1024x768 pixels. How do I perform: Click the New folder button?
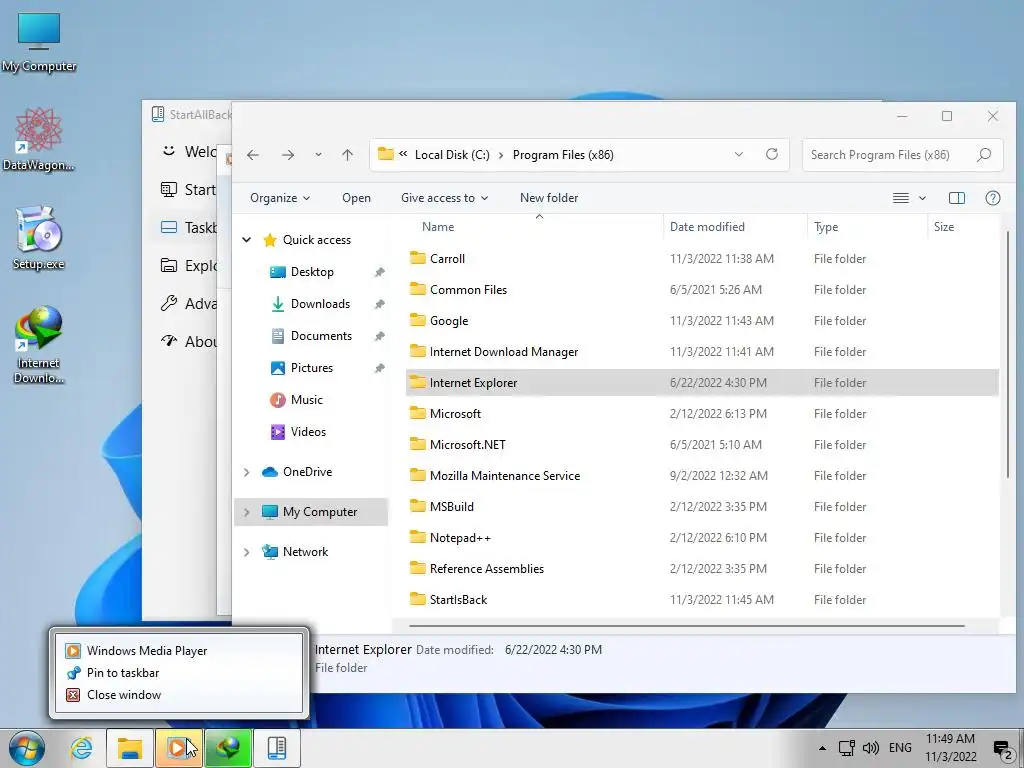pyautogui.click(x=549, y=198)
